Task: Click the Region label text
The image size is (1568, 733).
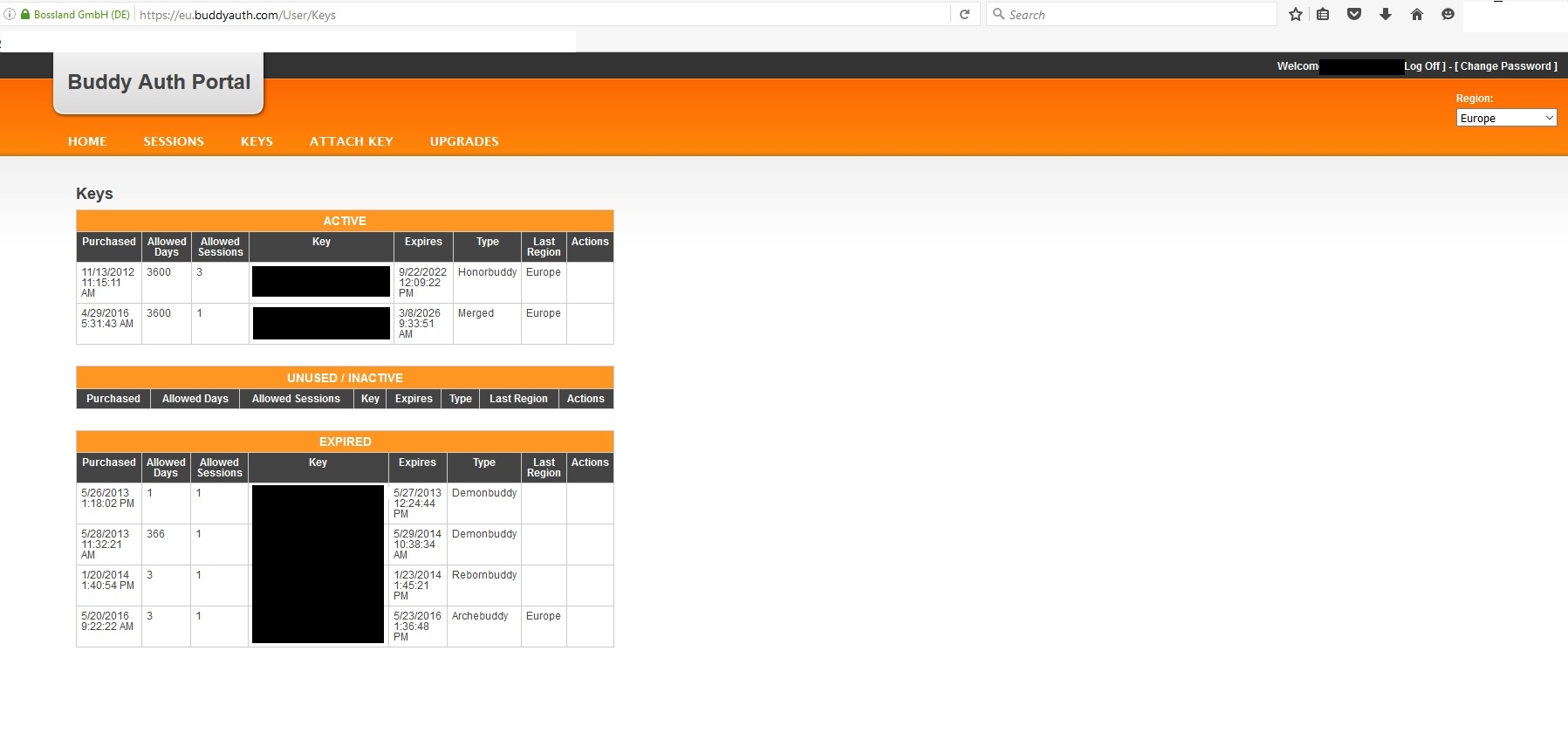Action: tap(1474, 99)
